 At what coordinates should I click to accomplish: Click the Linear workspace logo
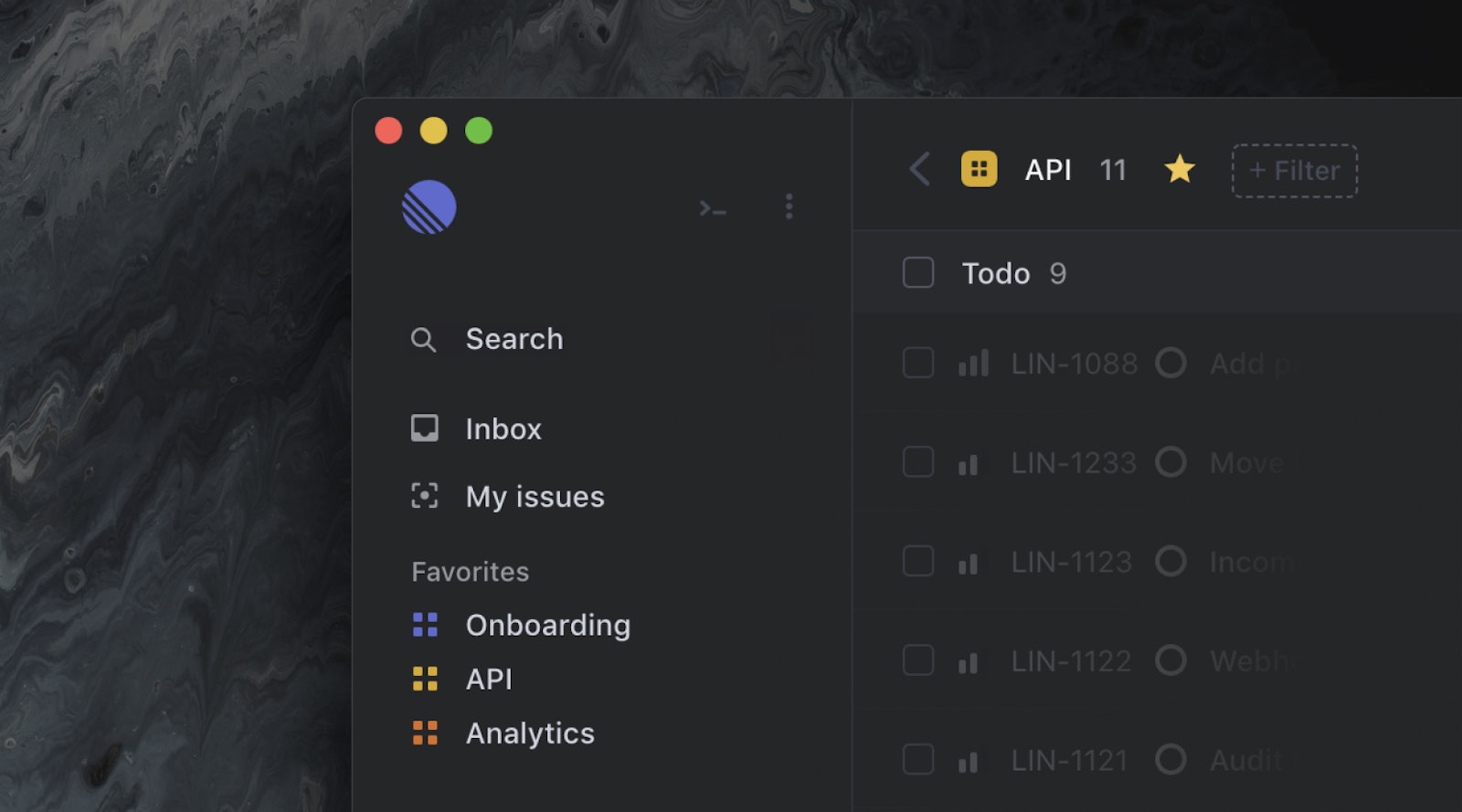pos(429,207)
